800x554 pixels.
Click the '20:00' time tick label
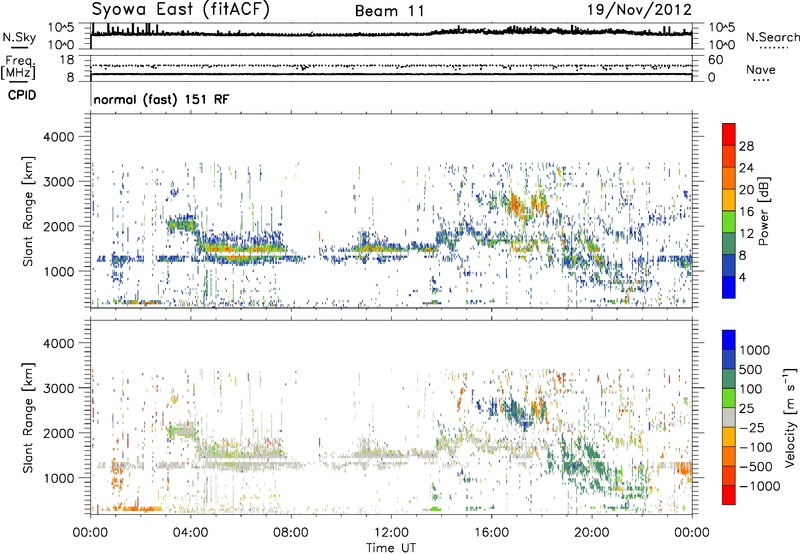point(592,533)
